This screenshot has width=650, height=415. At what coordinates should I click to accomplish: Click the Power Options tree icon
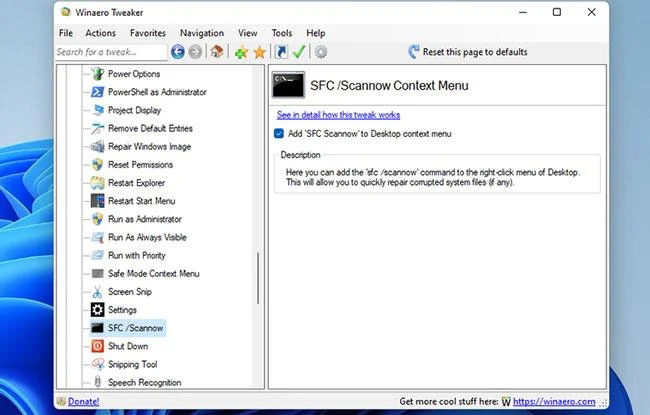98,74
